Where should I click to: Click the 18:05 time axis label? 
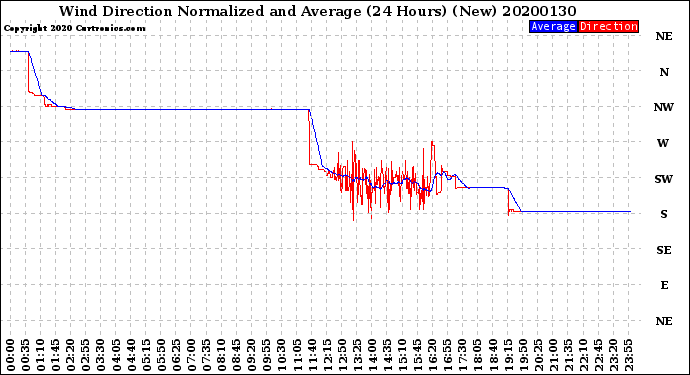pyautogui.click(x=477, y=355)
